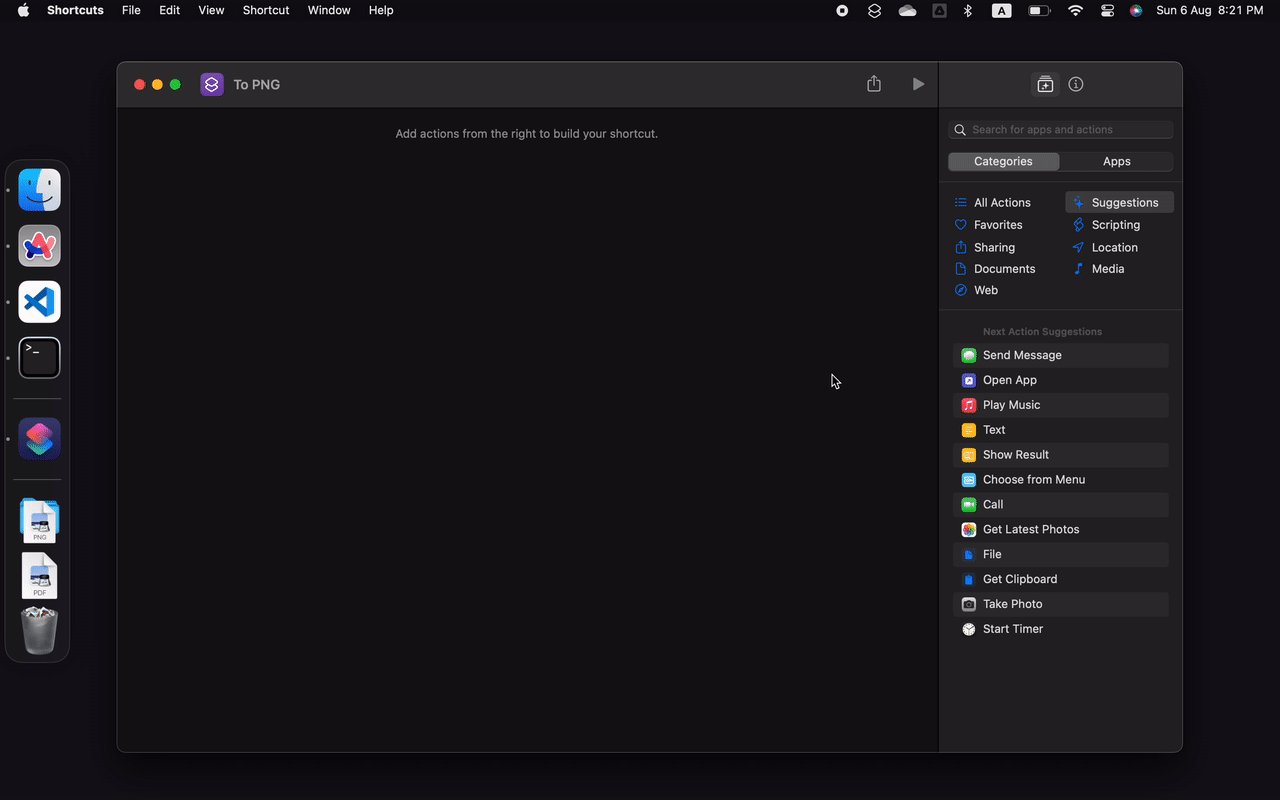Screen dimensions: 1280x800
Task: Select the Web category
Action: pos(985,290)
